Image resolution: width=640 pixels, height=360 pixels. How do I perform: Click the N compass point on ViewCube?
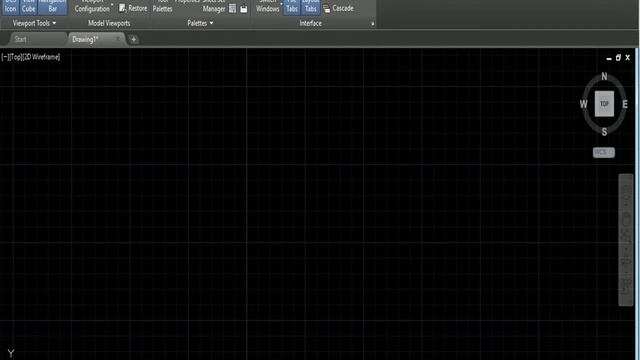(x=604, y=76)
